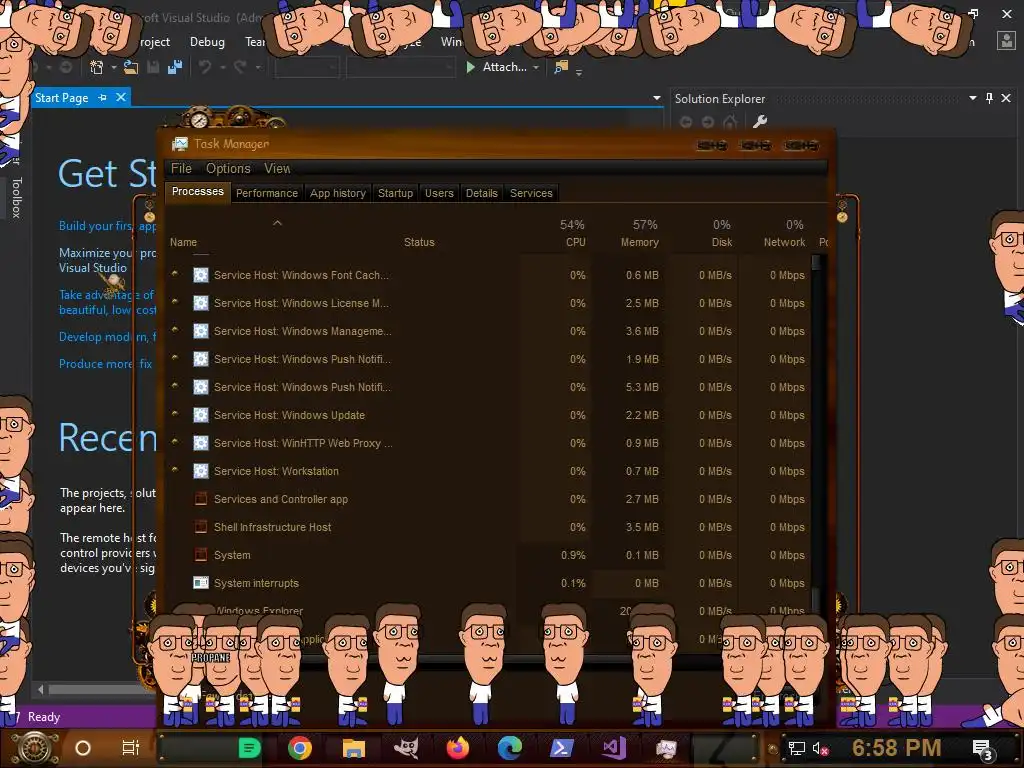Open Task View icon on the taskbar
Viewport: 1024px width, 768px height.
pyautogui.click(x=131, y=748)
